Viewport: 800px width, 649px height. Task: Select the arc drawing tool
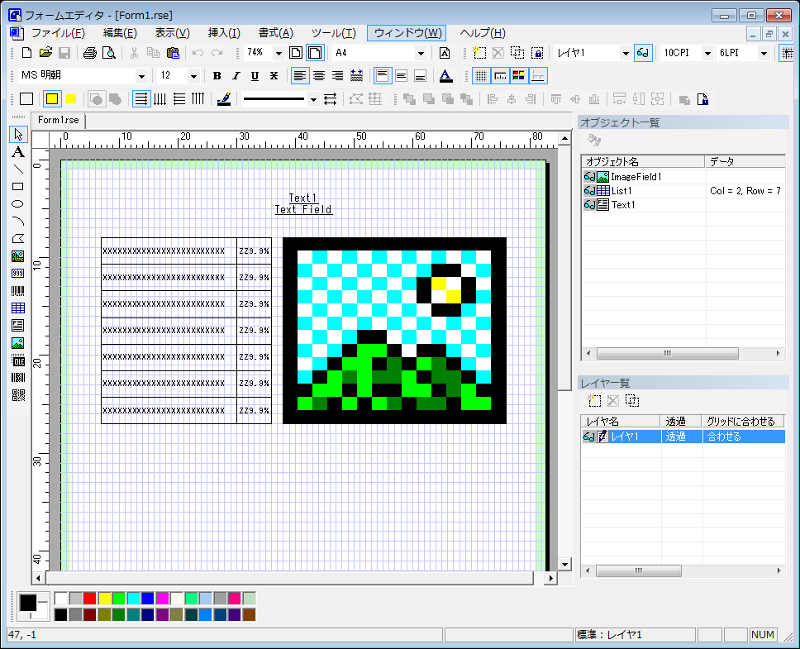[18, 221]
